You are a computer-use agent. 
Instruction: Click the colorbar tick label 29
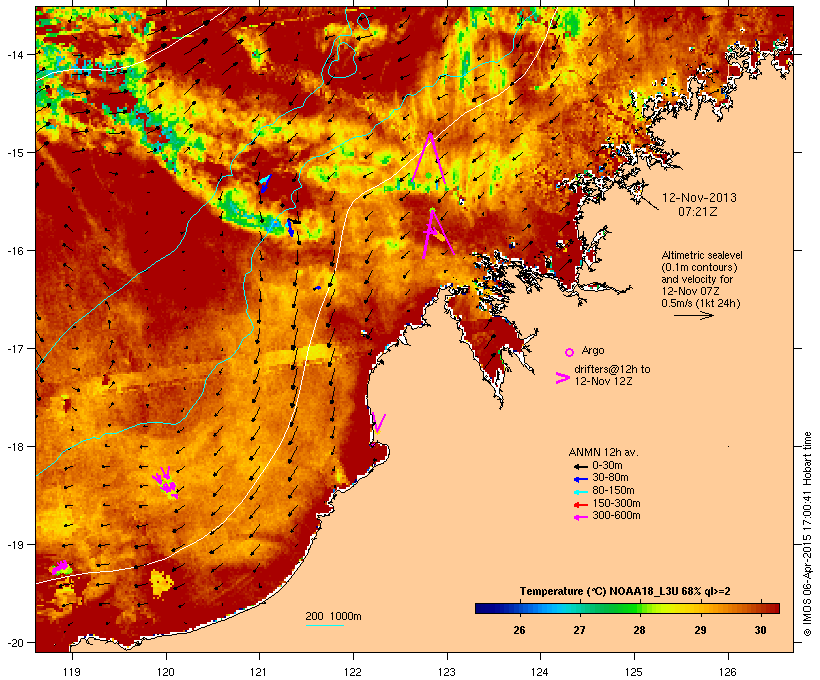[x=700, y=630]
